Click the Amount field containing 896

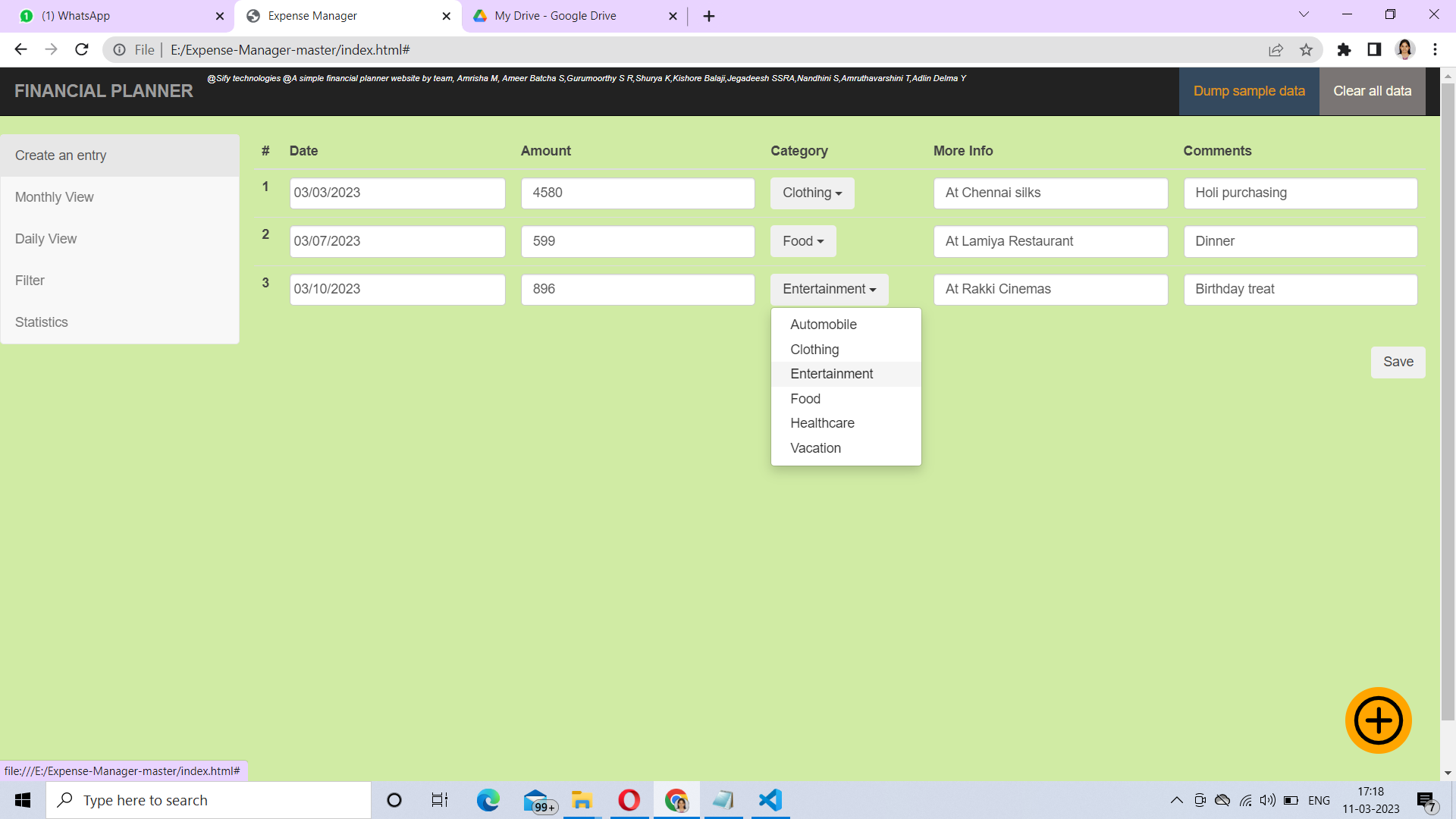click(x=638, y=289)
